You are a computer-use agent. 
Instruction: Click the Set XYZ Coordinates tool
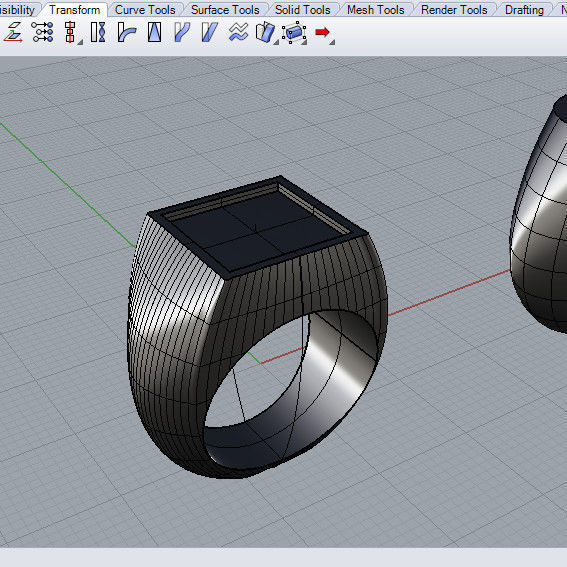tap(42, 32)
